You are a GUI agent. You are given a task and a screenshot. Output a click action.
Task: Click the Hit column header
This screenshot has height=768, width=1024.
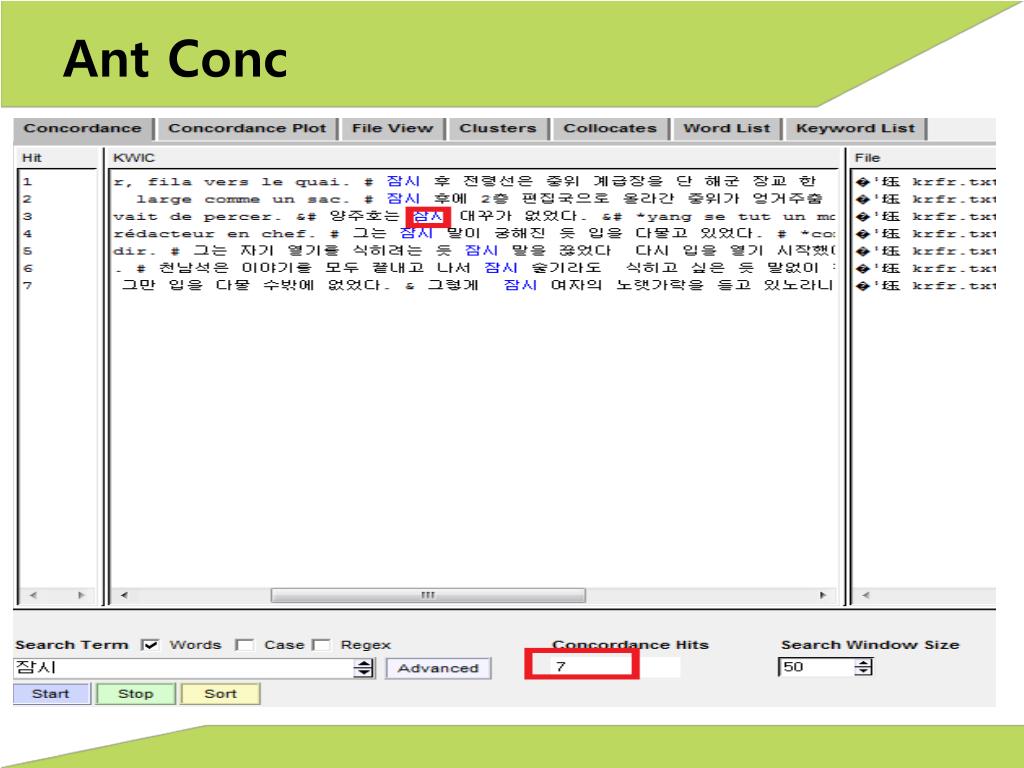(x=32, y=158)
